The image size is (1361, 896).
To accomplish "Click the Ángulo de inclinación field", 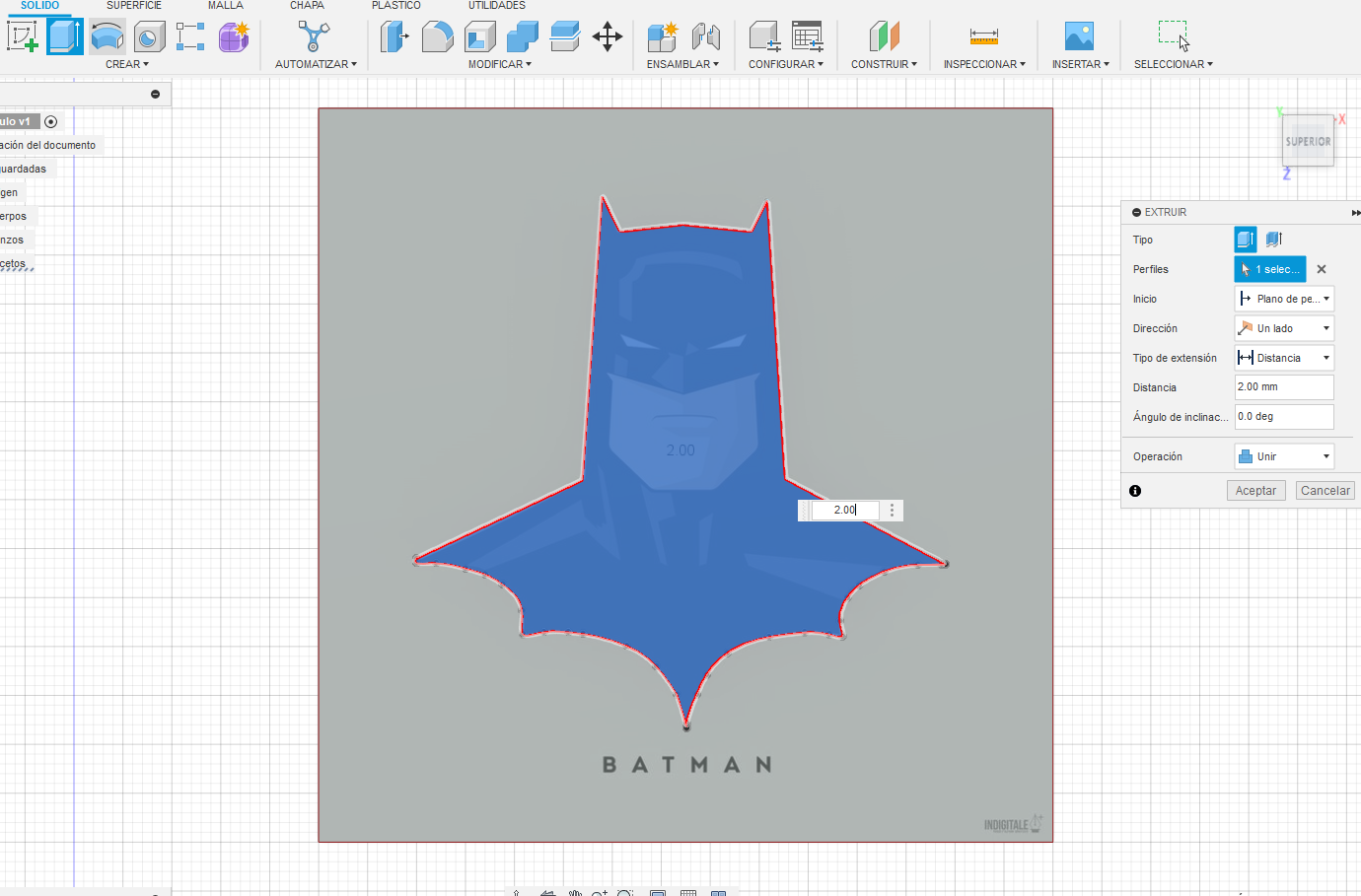I will coord(1284,417).
